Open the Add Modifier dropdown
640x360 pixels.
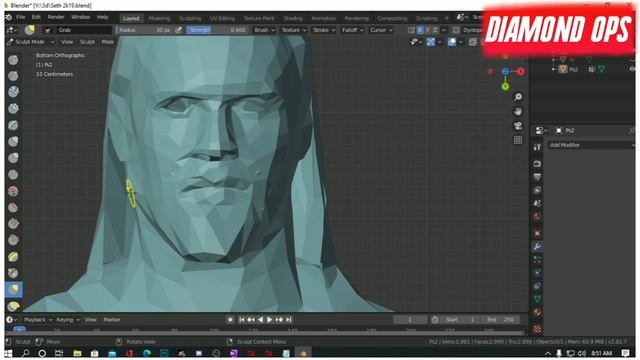(x=591, y=145)
